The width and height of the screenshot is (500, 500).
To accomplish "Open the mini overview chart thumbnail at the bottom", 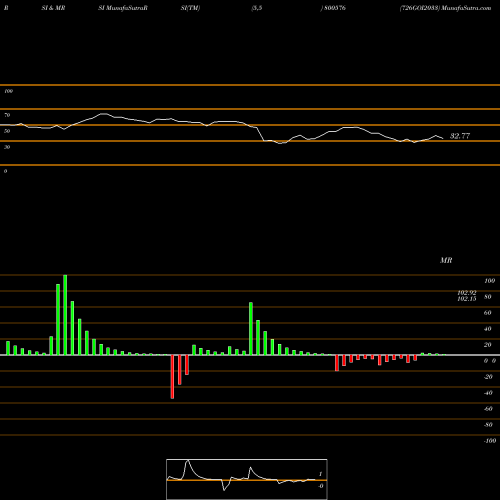I will [x=247, y=479].
